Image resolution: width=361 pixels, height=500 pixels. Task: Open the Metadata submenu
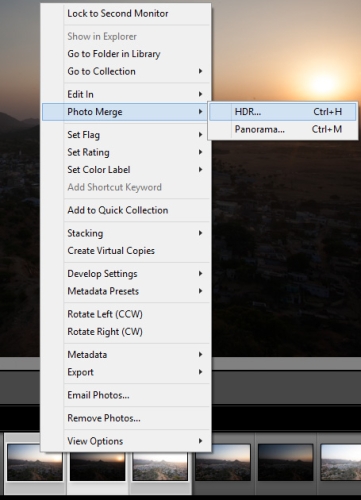(126, 355)
